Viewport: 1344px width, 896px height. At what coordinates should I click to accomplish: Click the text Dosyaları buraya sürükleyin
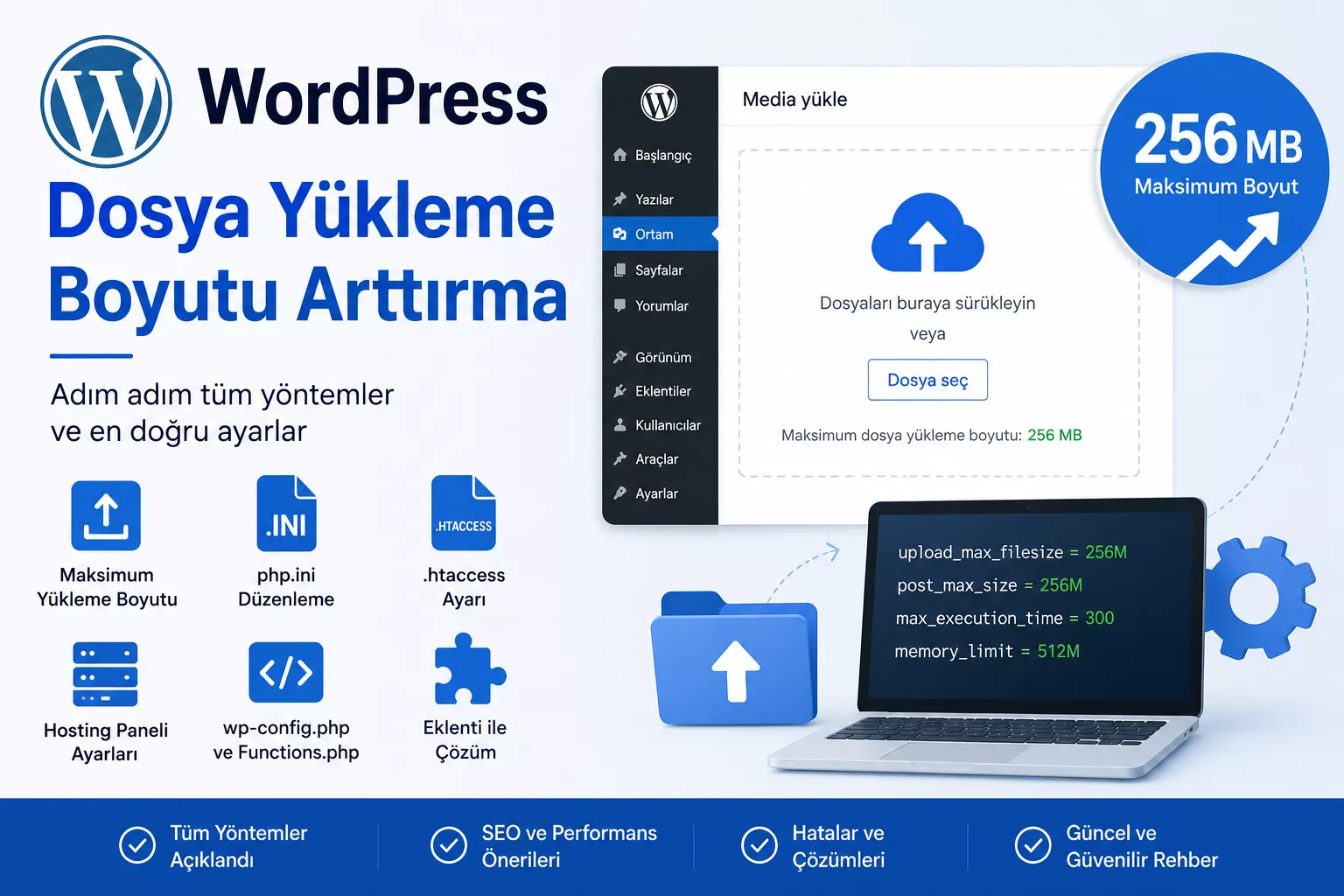point(927,304)
